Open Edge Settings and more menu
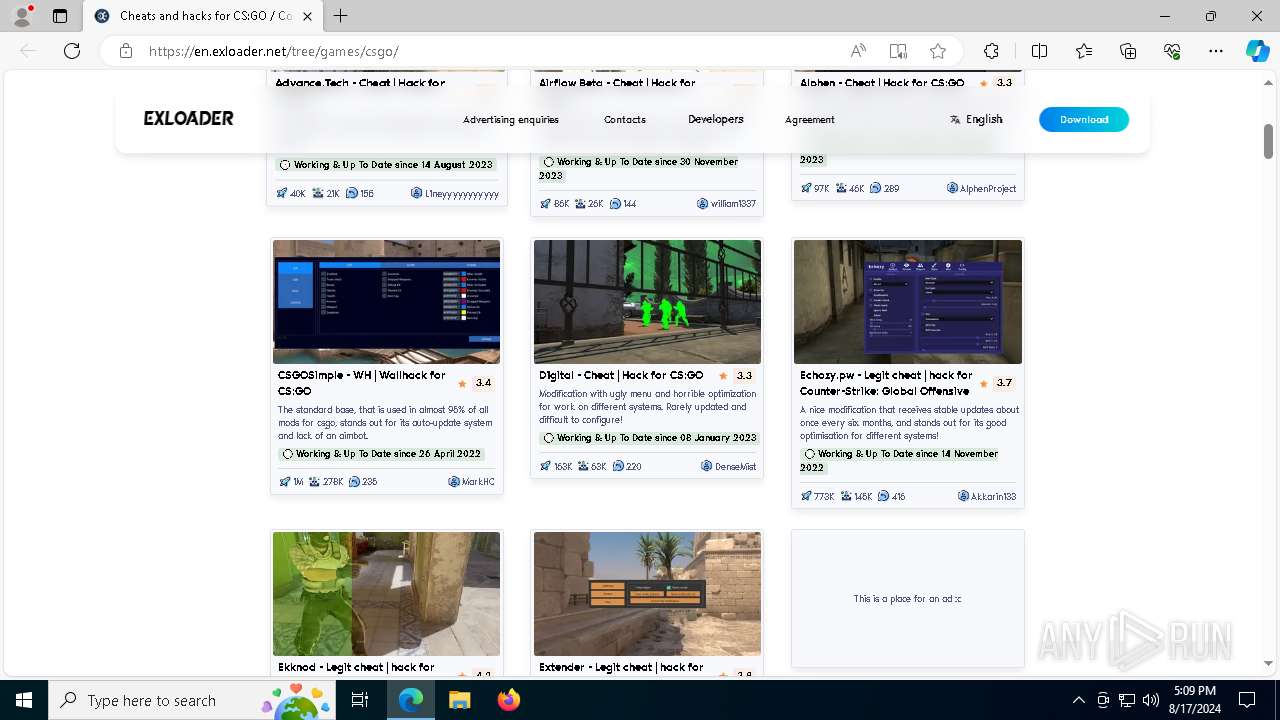The image size is (1280, 720). click(x=1216, y=51)
